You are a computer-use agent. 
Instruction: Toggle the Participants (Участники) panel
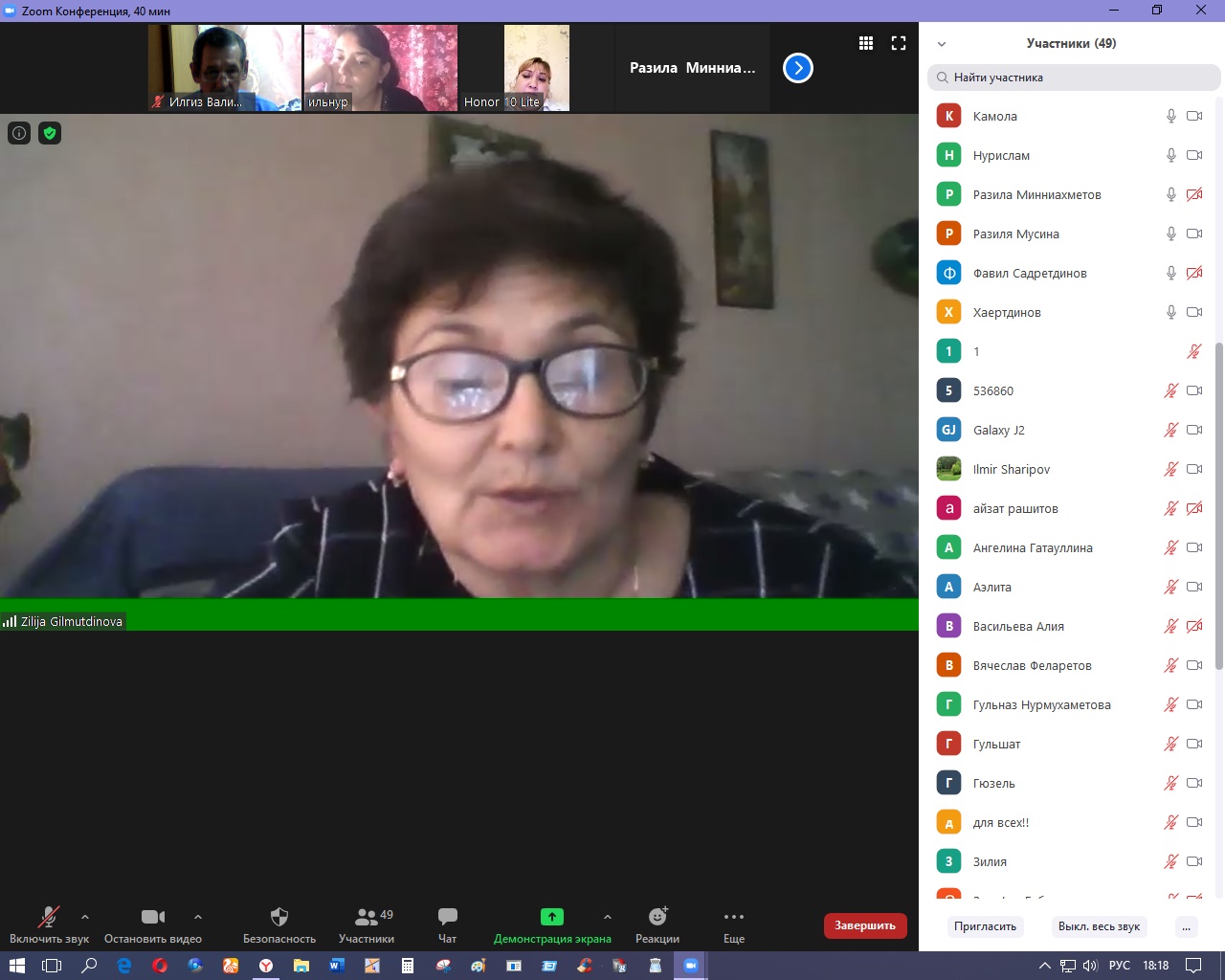coord(367,918)
